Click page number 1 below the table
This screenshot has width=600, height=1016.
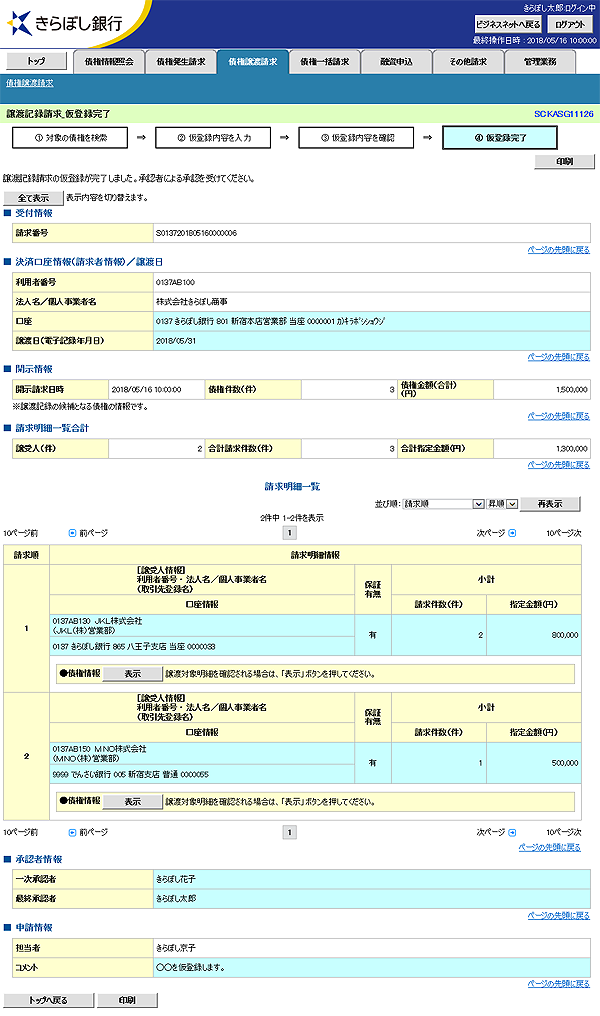point(290,832)
